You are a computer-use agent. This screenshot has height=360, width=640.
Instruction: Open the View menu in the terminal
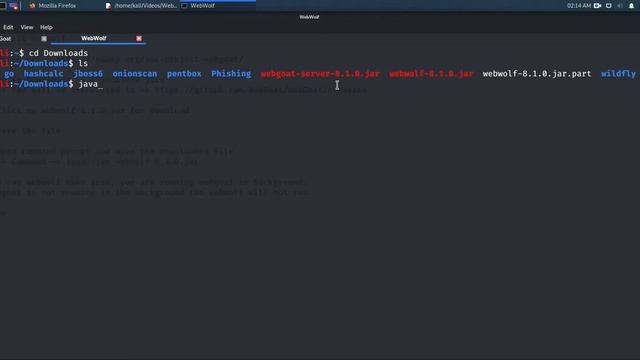[x=27, y=27]
